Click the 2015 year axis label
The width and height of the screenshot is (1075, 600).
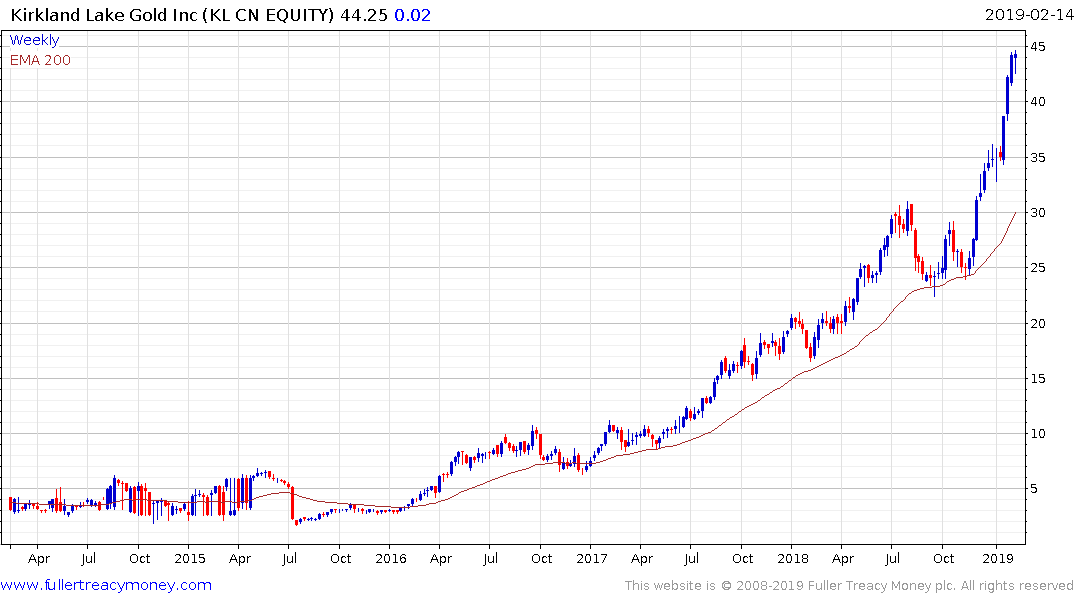coord(190,558)
